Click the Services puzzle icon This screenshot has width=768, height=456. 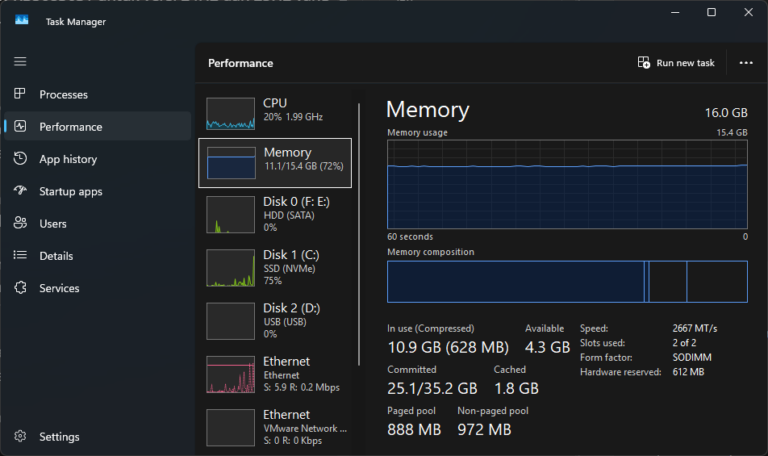(20, 288)
